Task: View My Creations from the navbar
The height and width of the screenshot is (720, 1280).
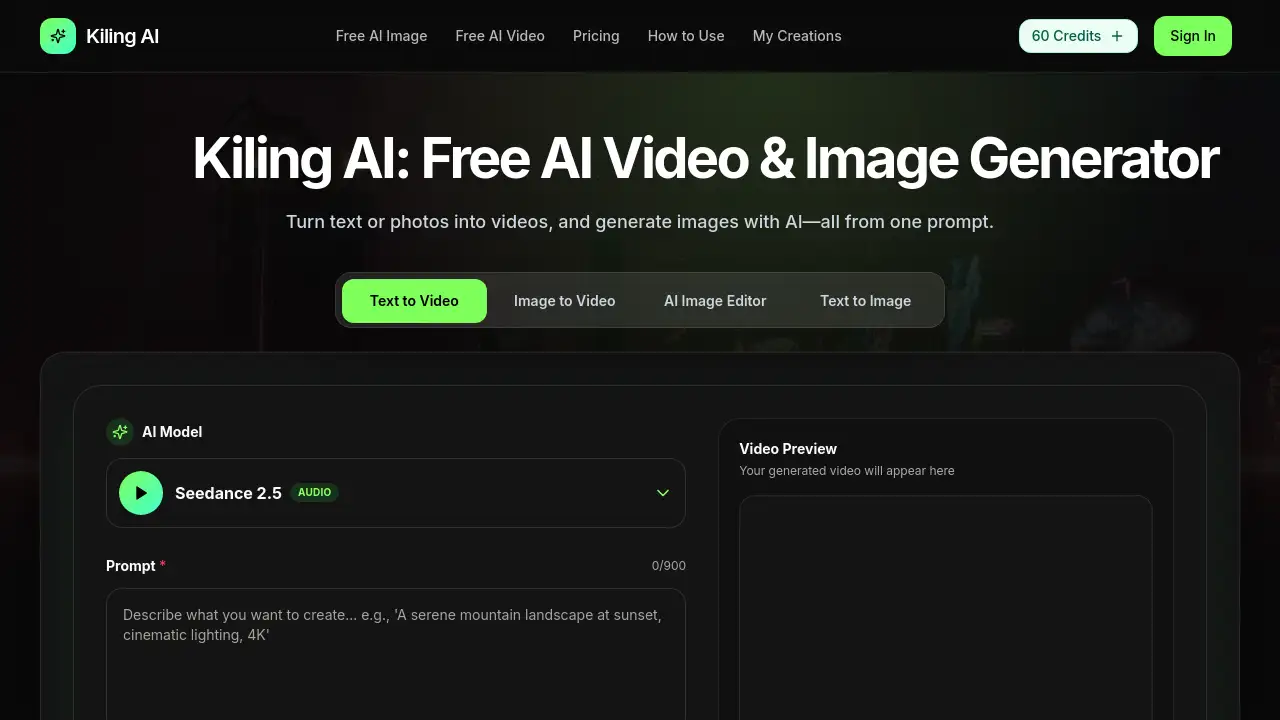Action: [797, 36]
